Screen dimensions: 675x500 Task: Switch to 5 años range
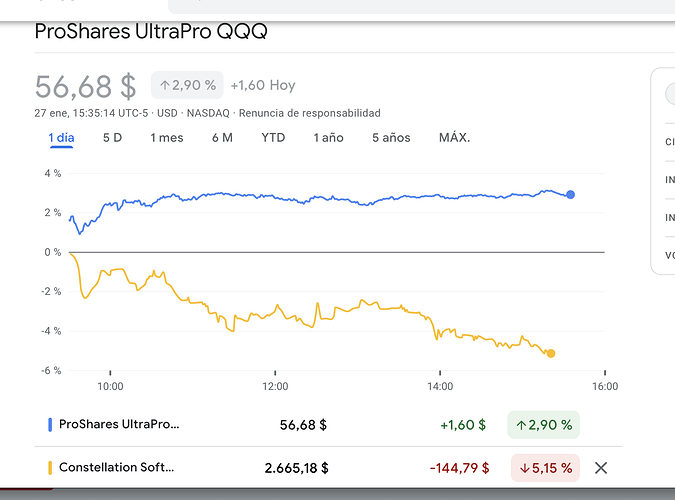(391, 138)
